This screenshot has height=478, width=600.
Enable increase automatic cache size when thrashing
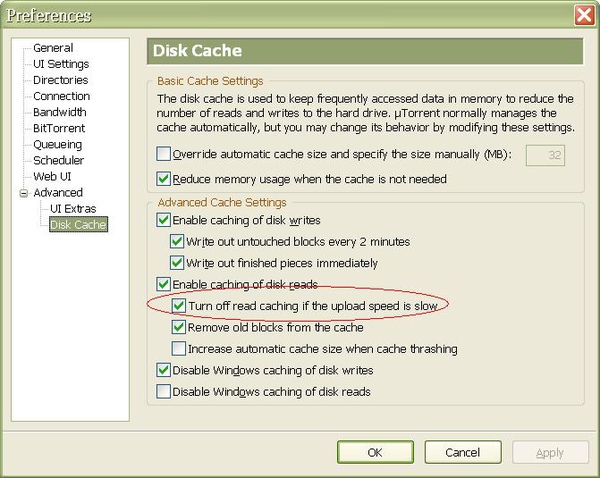[179, 349]
